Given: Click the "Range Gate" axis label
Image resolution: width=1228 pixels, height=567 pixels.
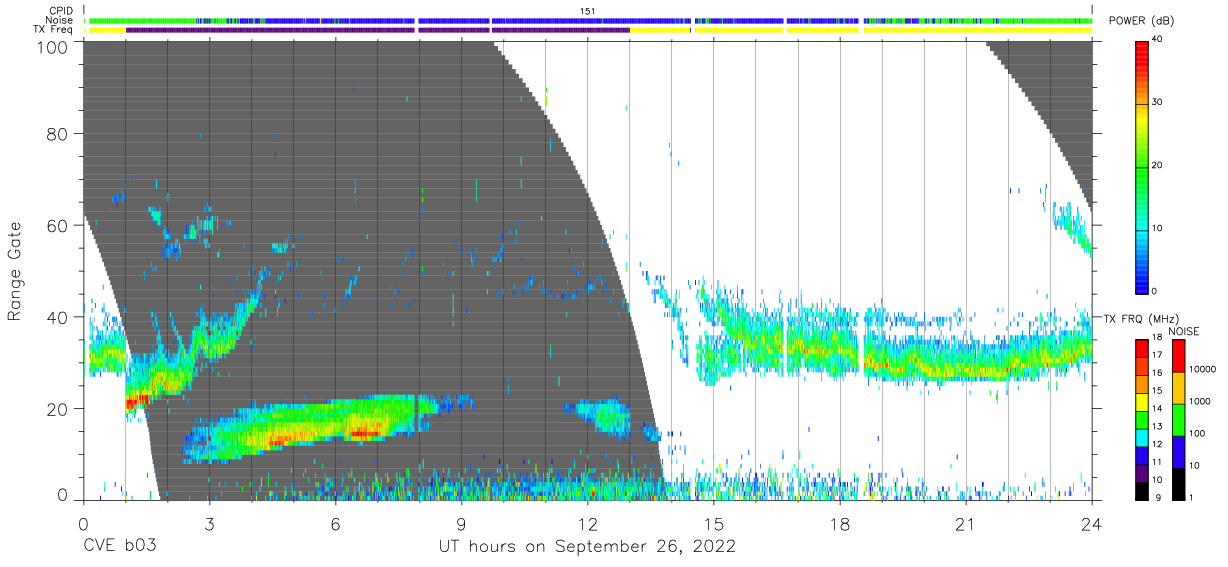Looking at the screenshot, I should coord(15,271).
